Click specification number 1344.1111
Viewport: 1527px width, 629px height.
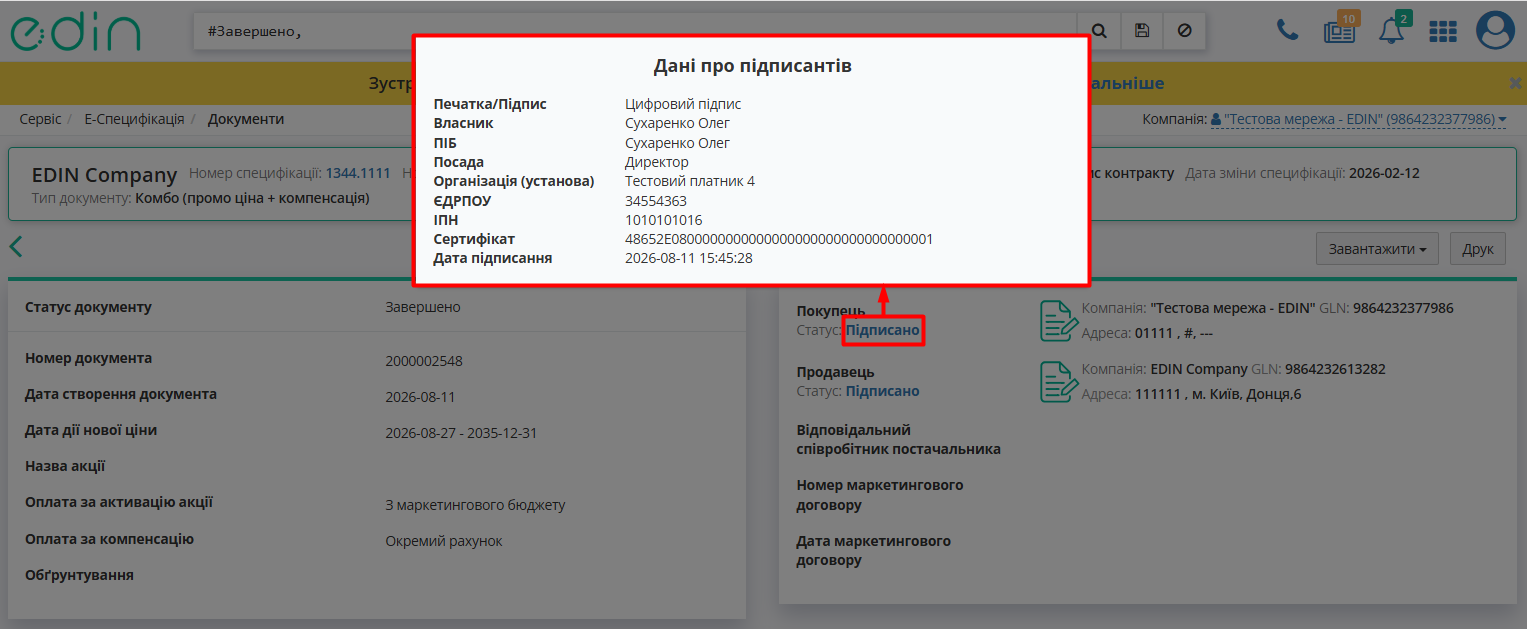pos(358,173)
